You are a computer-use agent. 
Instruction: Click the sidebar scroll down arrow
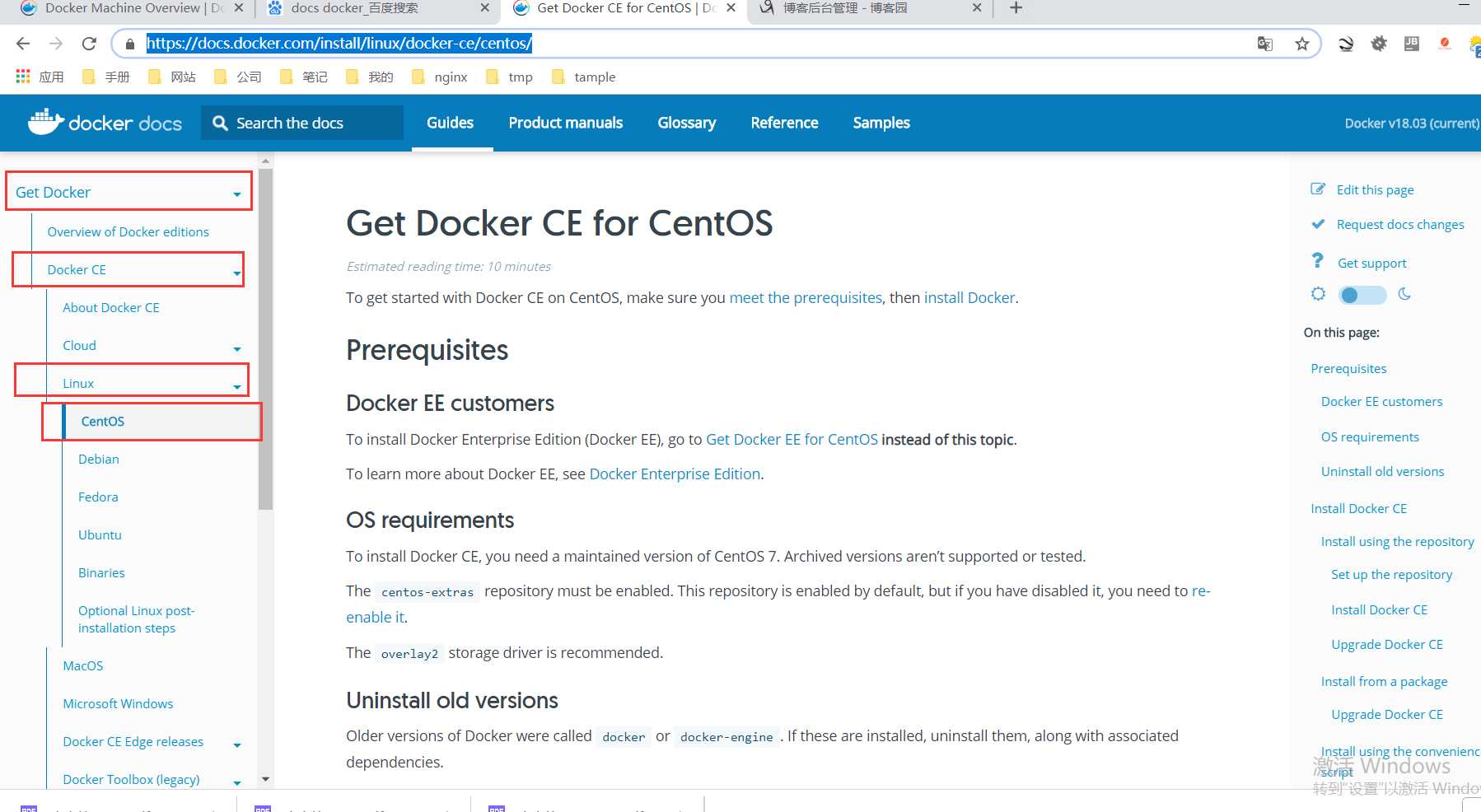pyautogui.click(x=265, y=778)
